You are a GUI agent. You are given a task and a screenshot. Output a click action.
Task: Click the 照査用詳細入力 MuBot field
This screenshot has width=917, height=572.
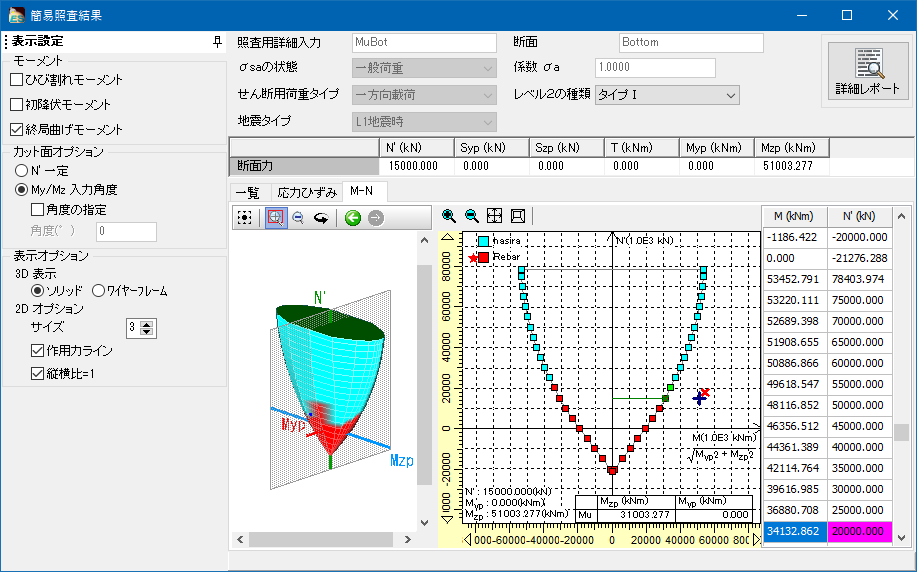point(424,42)
